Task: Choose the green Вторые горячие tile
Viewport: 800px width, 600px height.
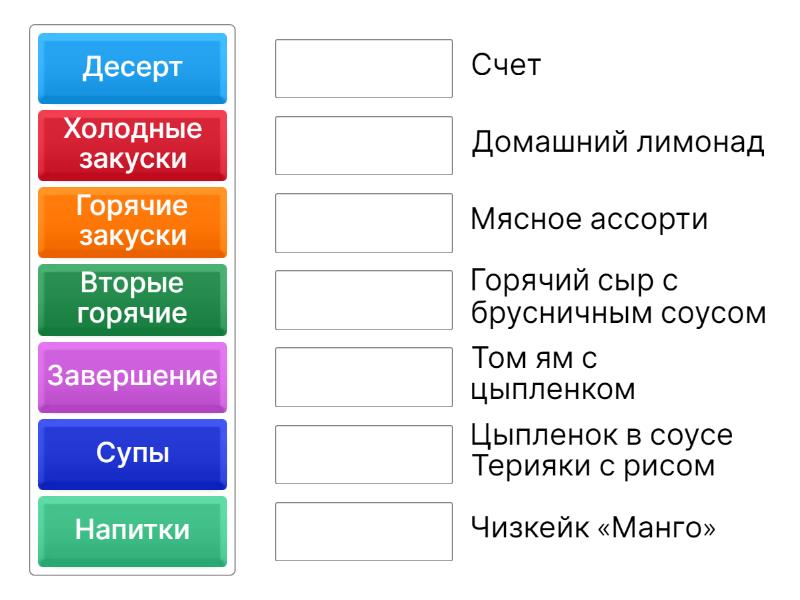Action: click(x=132, y=299)
